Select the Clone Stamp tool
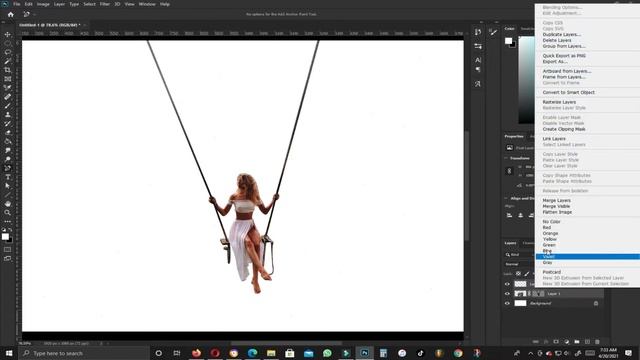The image size is (640, 360). tap(7, 115)
